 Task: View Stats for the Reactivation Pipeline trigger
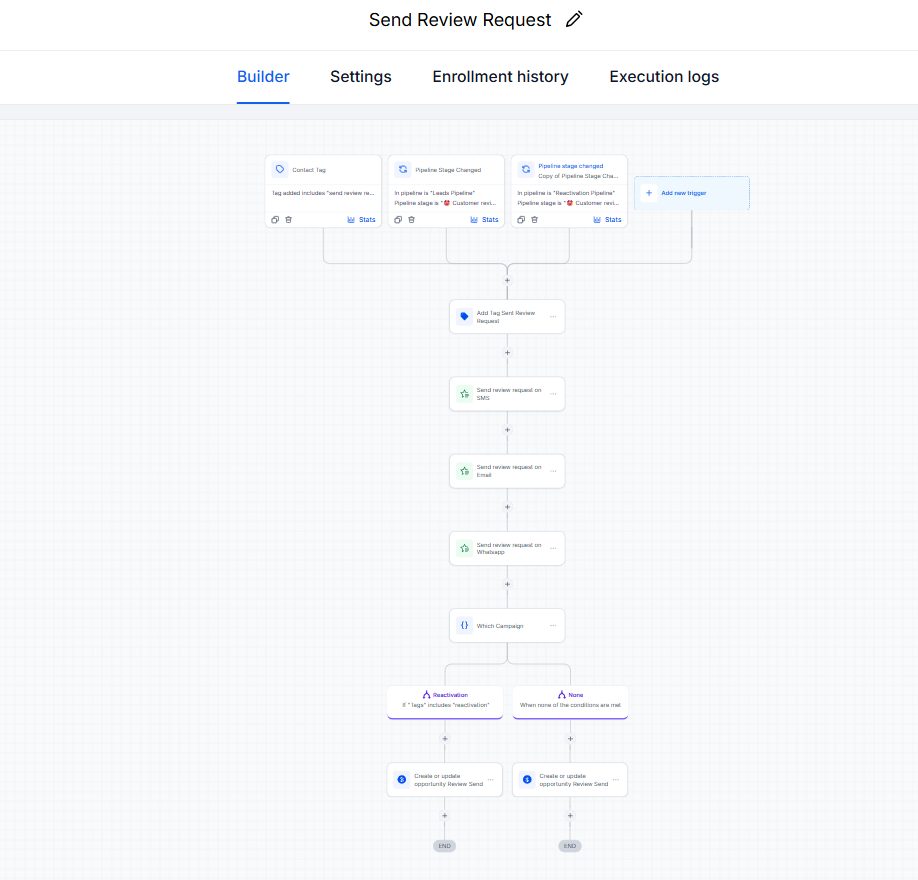click(x=607, y=220)
